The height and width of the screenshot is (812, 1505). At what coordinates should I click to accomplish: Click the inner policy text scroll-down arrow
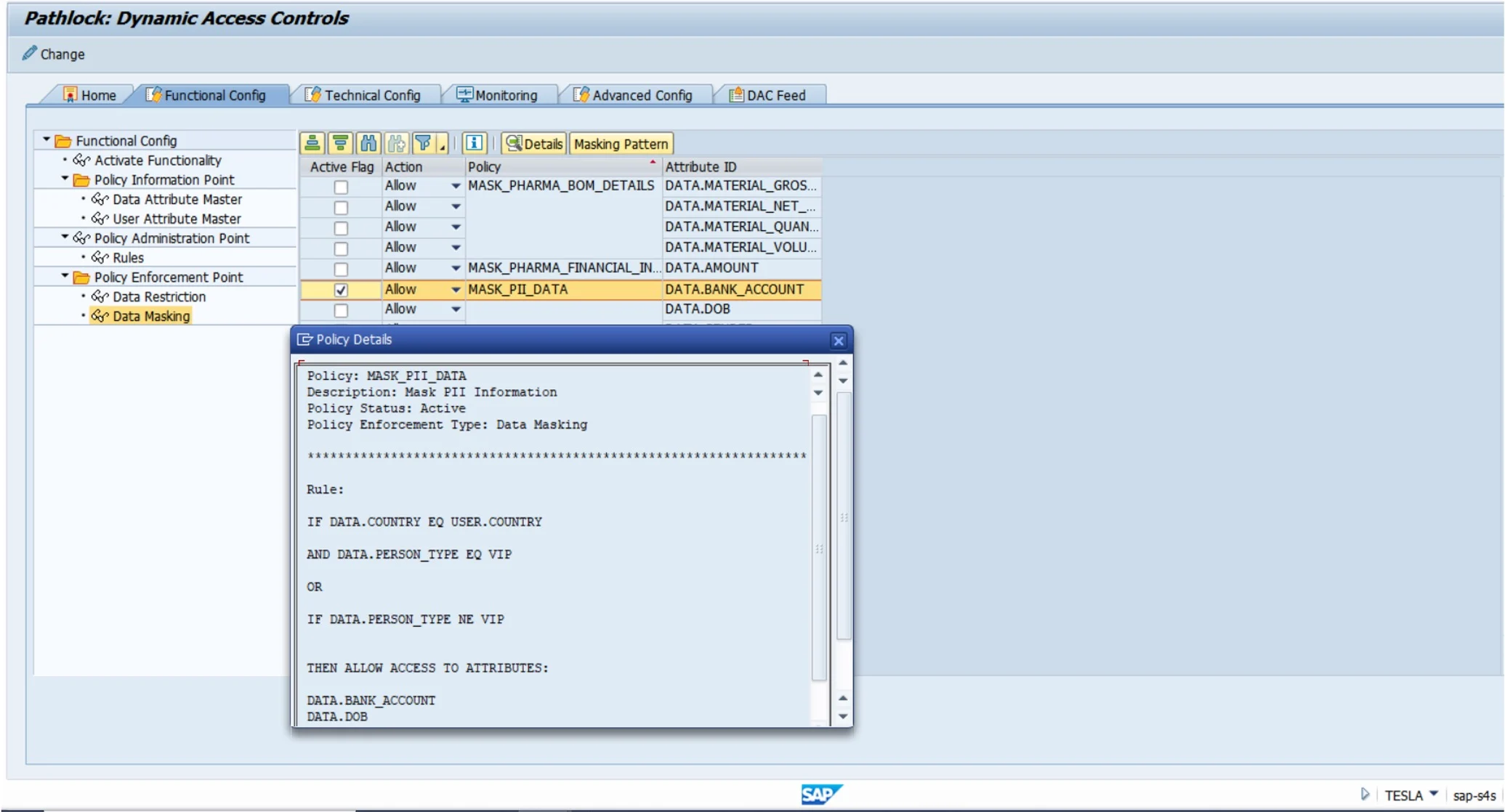[x=818, y=393]
